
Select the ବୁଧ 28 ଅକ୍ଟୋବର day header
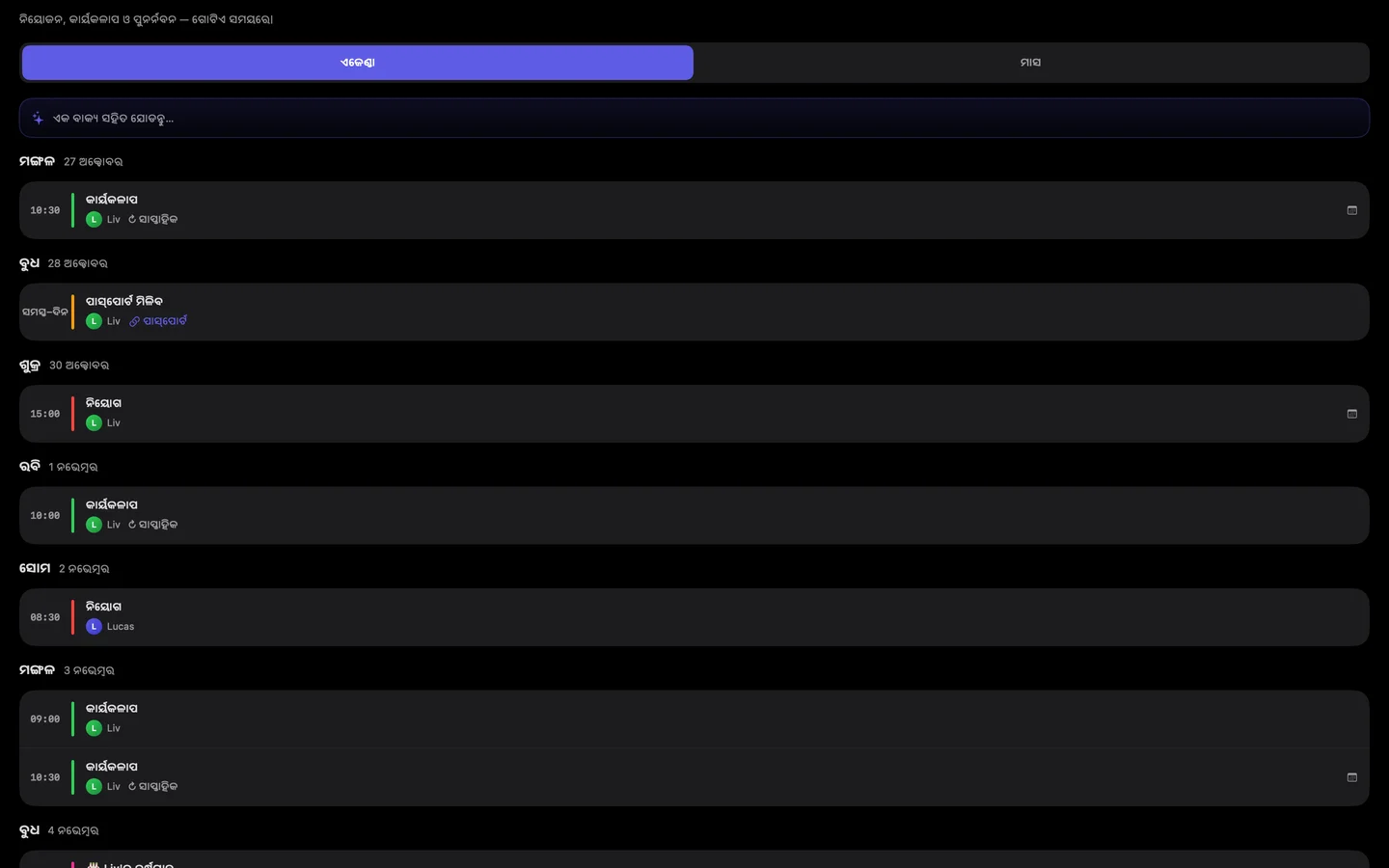click(64, 263)
